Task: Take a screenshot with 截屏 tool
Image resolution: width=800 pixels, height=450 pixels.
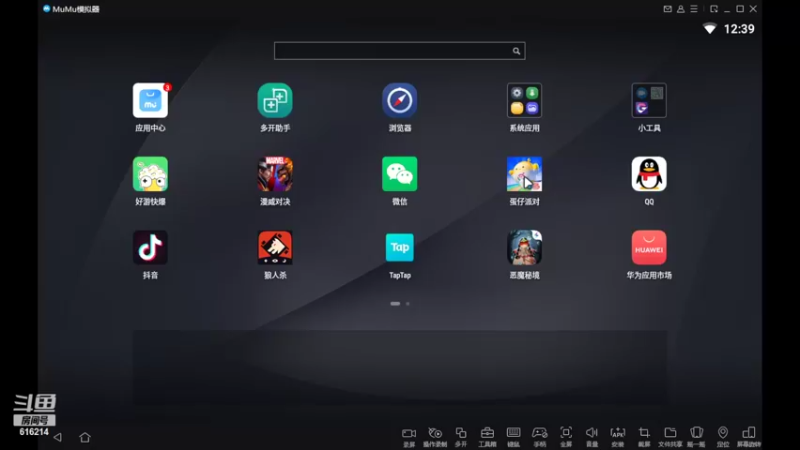Action: click(x=644, y=437)
